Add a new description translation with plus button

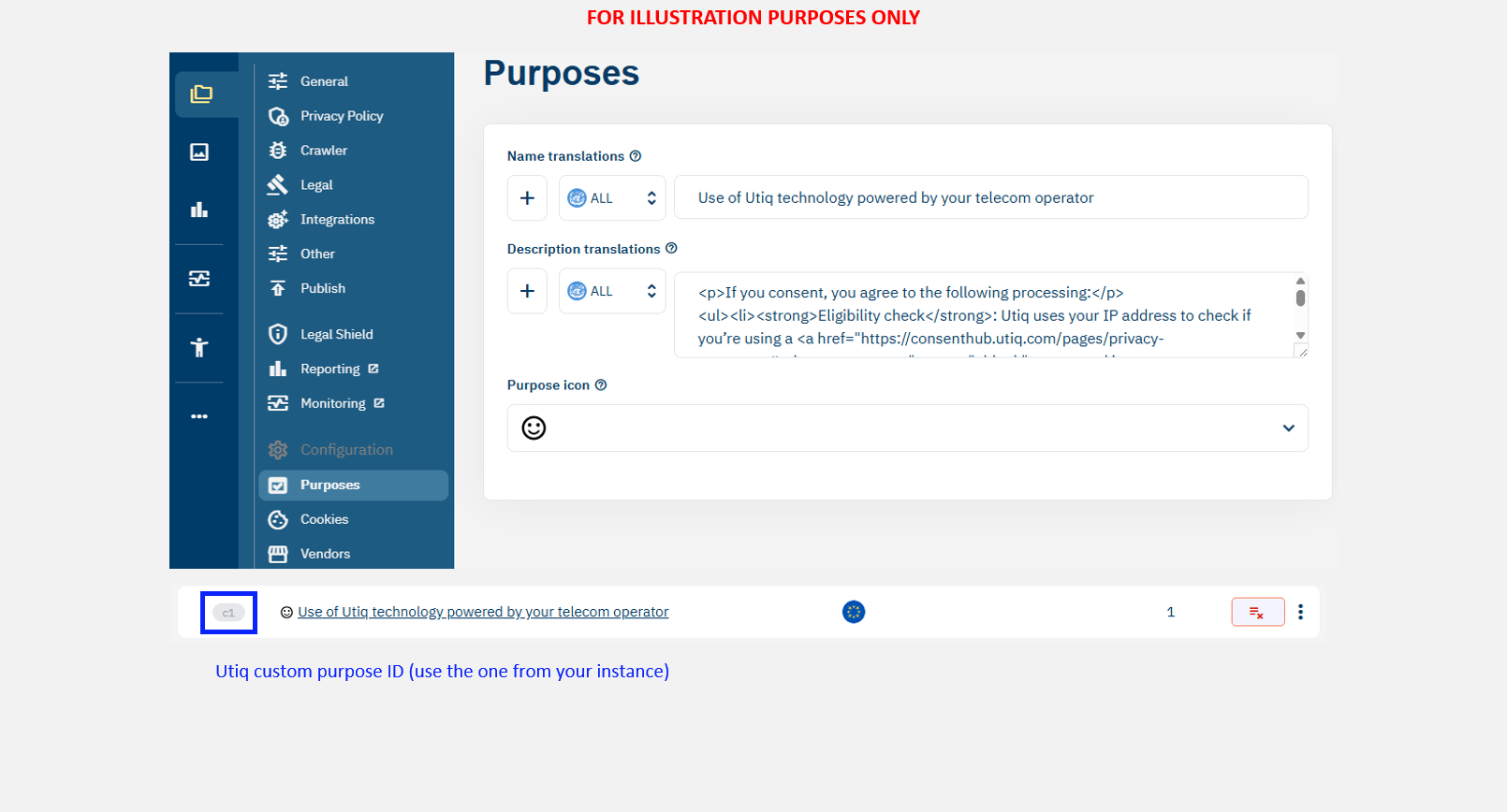point(527,292)
